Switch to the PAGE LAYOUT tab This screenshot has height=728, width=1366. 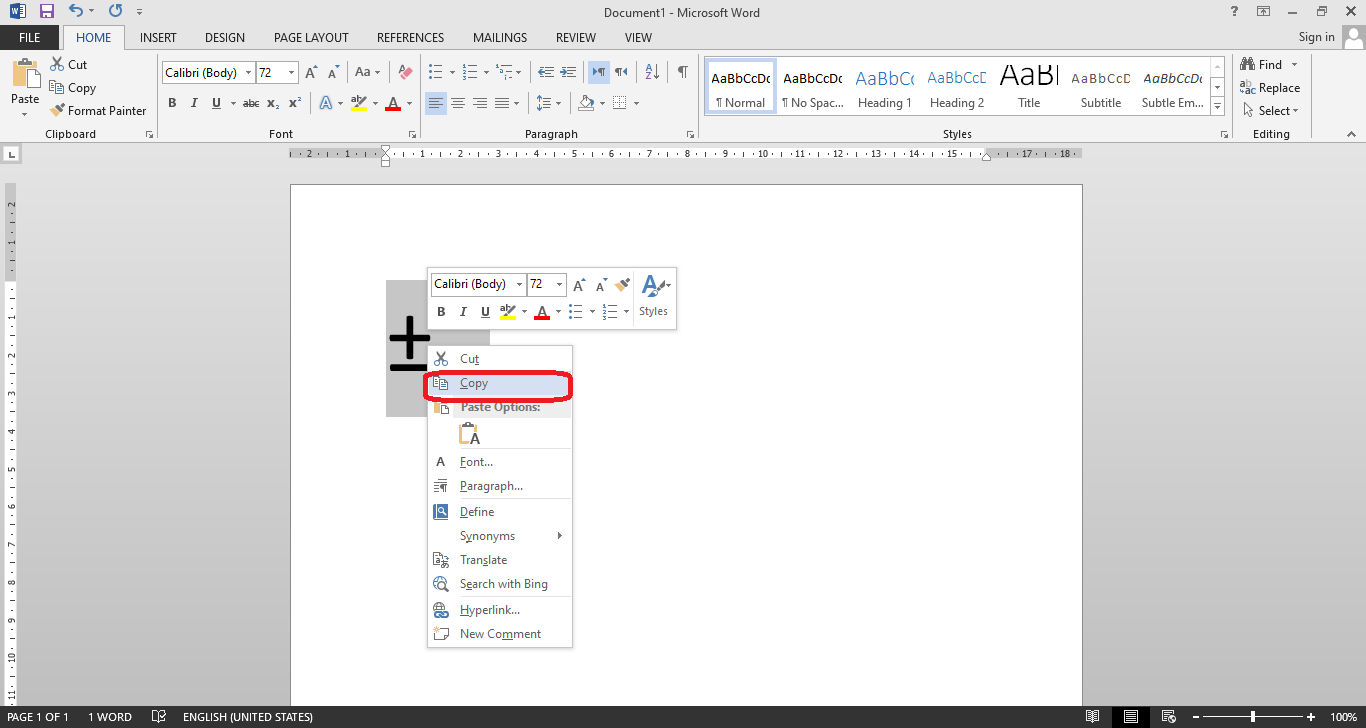(311, 38)
